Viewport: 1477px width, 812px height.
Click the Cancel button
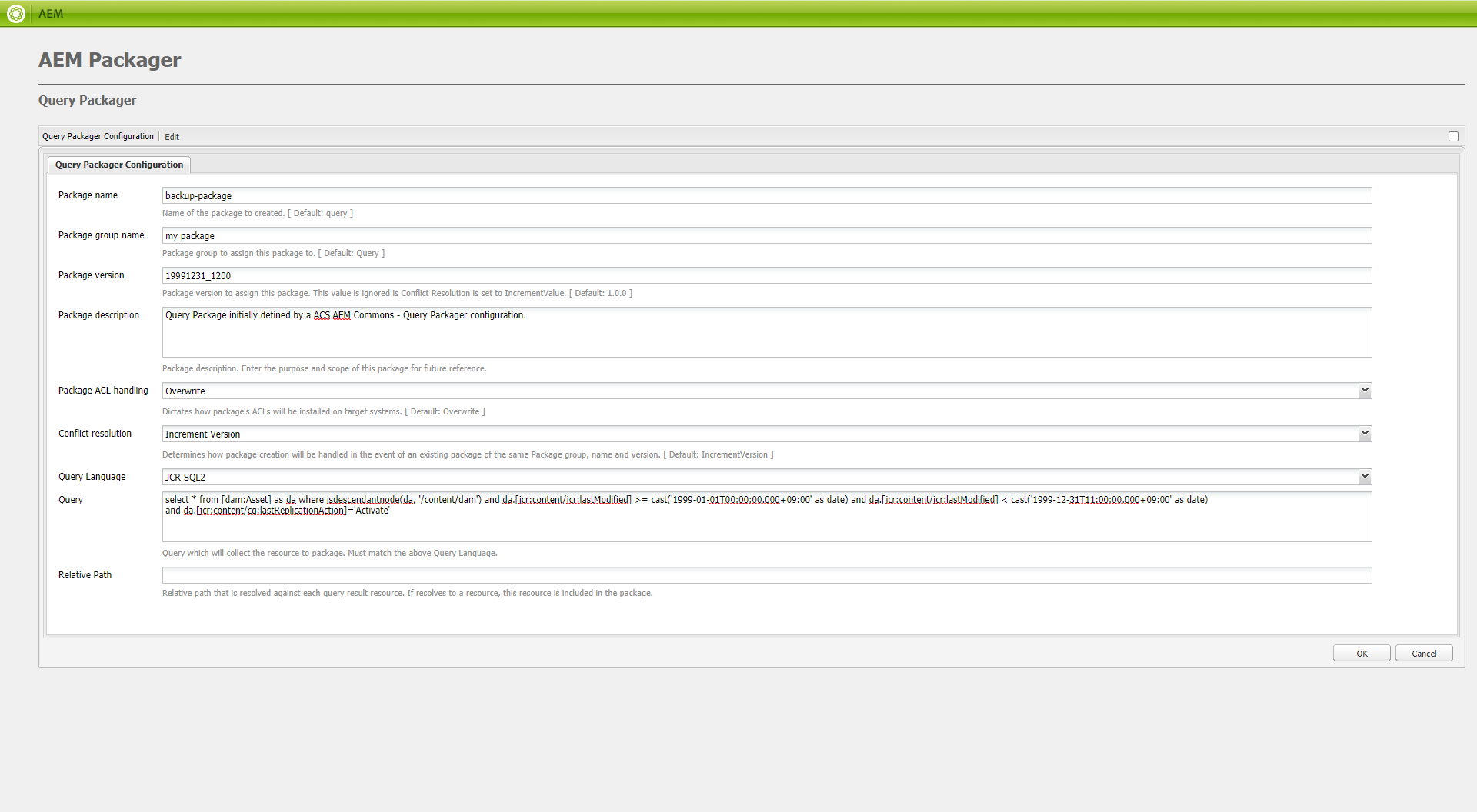1424,653
